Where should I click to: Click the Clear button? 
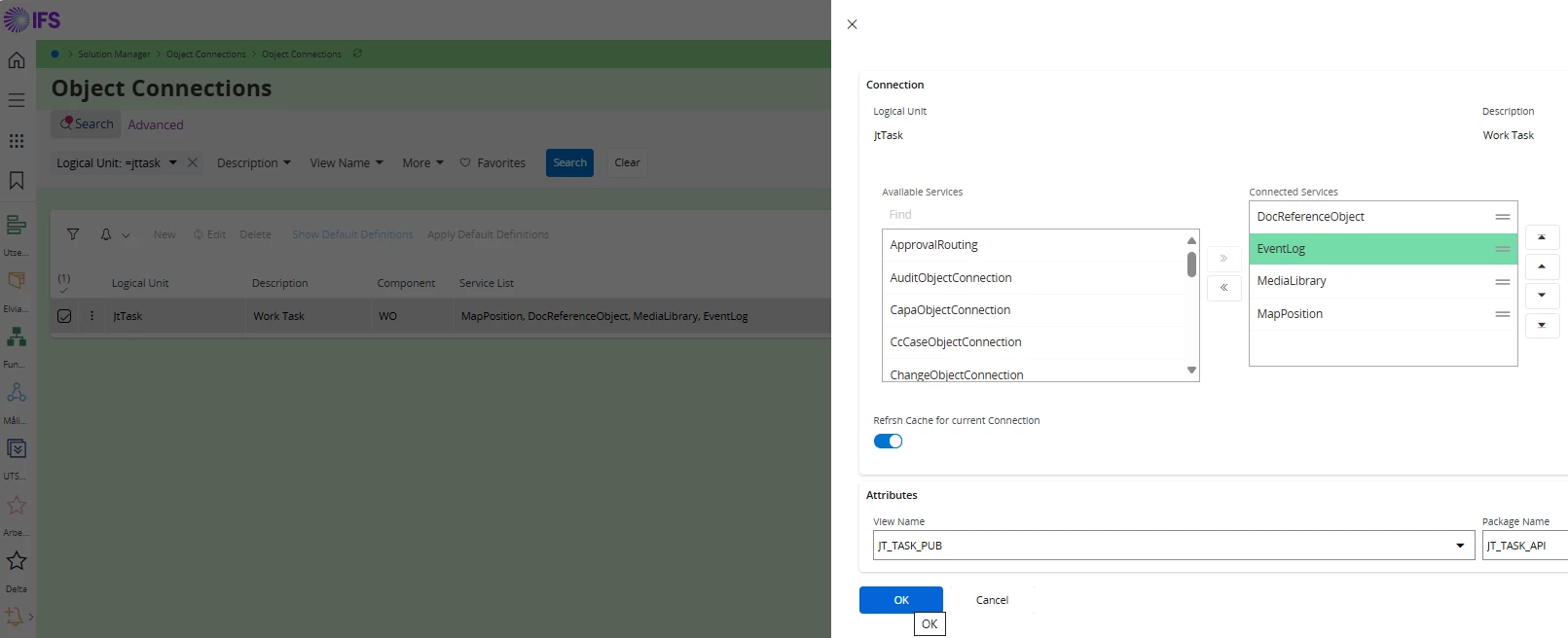(628, 162)
